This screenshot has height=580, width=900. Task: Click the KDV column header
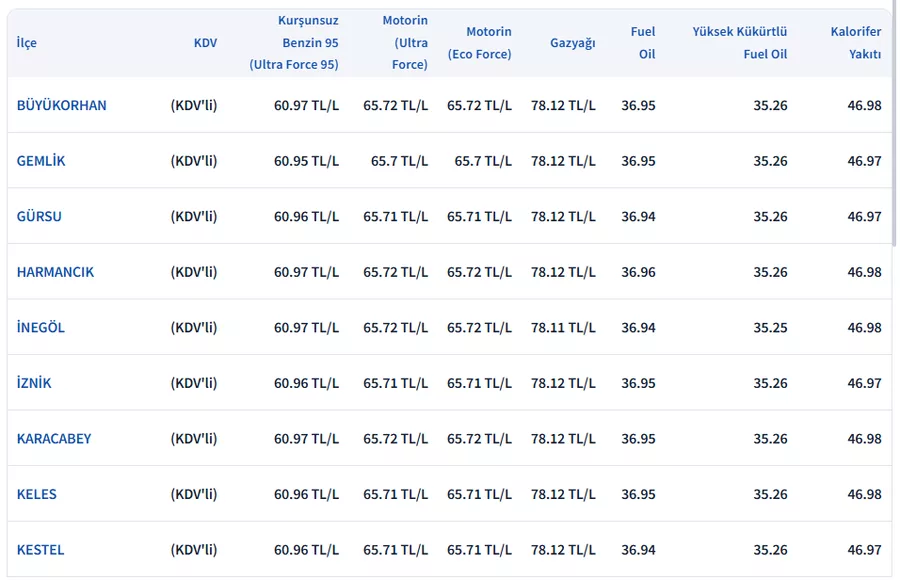(x=205, y=43)
